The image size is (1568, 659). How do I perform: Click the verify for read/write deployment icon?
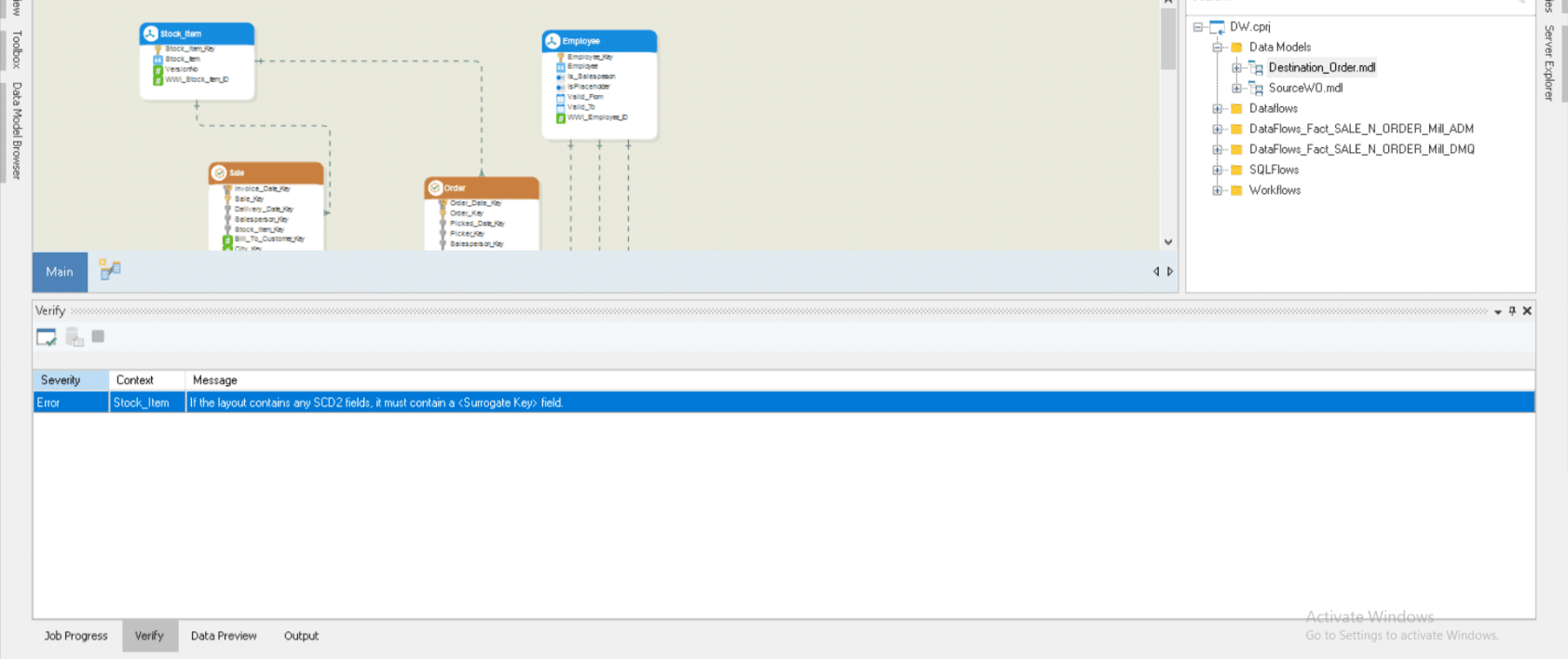pos(46,337)
